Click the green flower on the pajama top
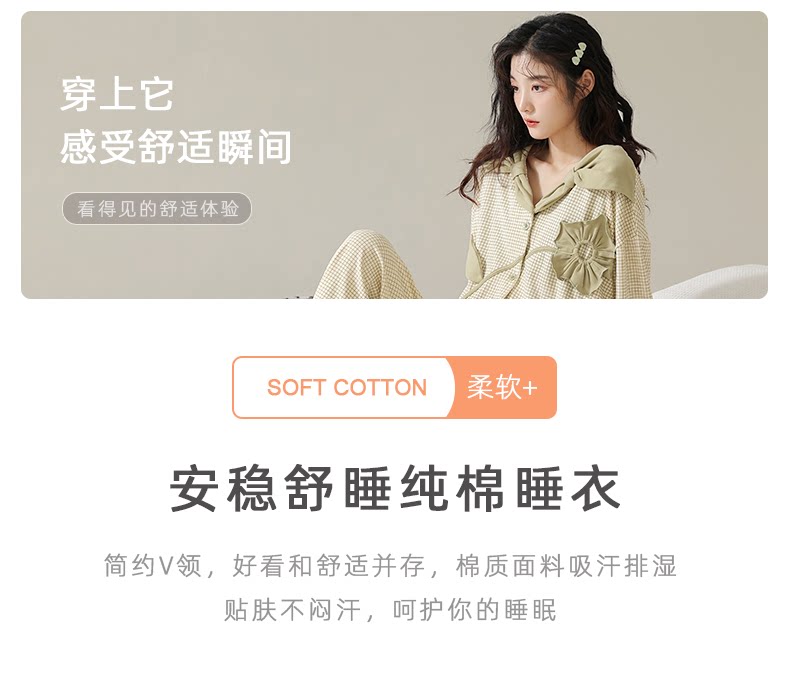The height and width of the screenshot is (675, 790). click(x=584, y=251)
